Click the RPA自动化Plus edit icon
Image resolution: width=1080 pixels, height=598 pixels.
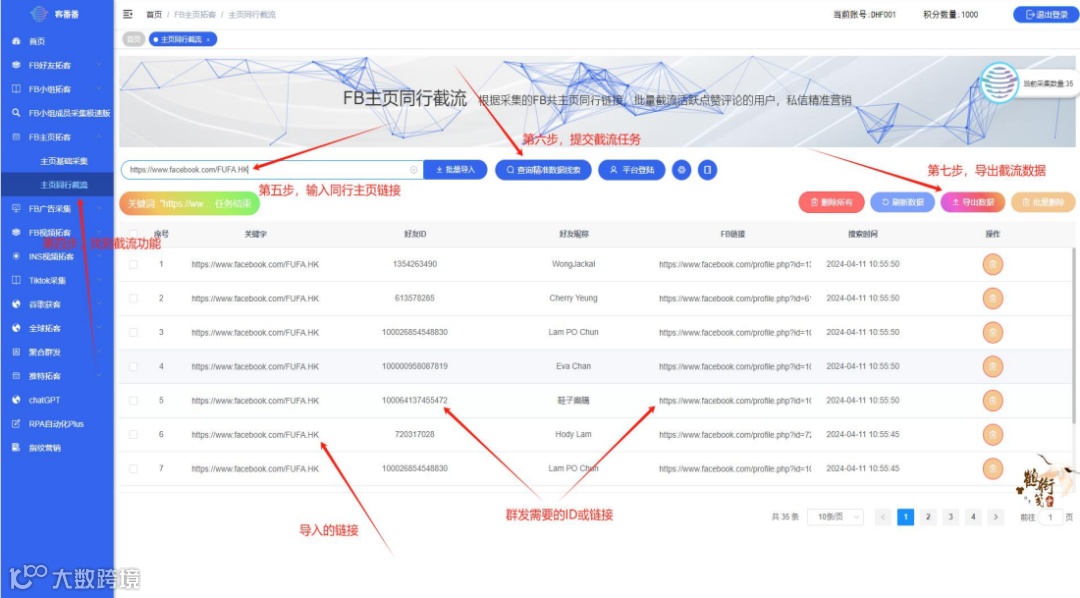point(16,424)
